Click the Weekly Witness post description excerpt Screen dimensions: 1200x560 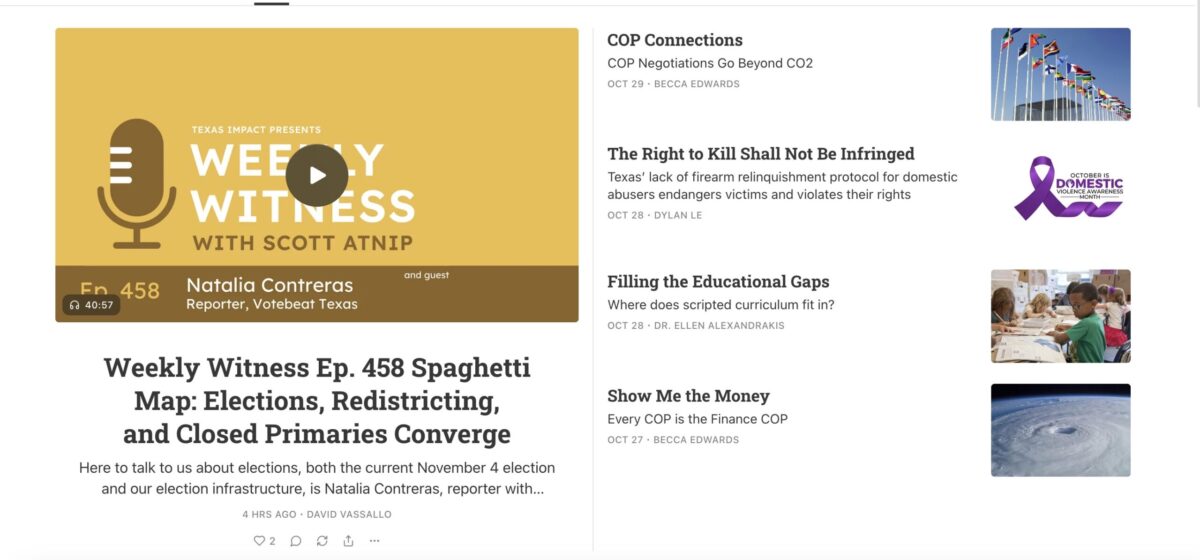tap(317, 478)
